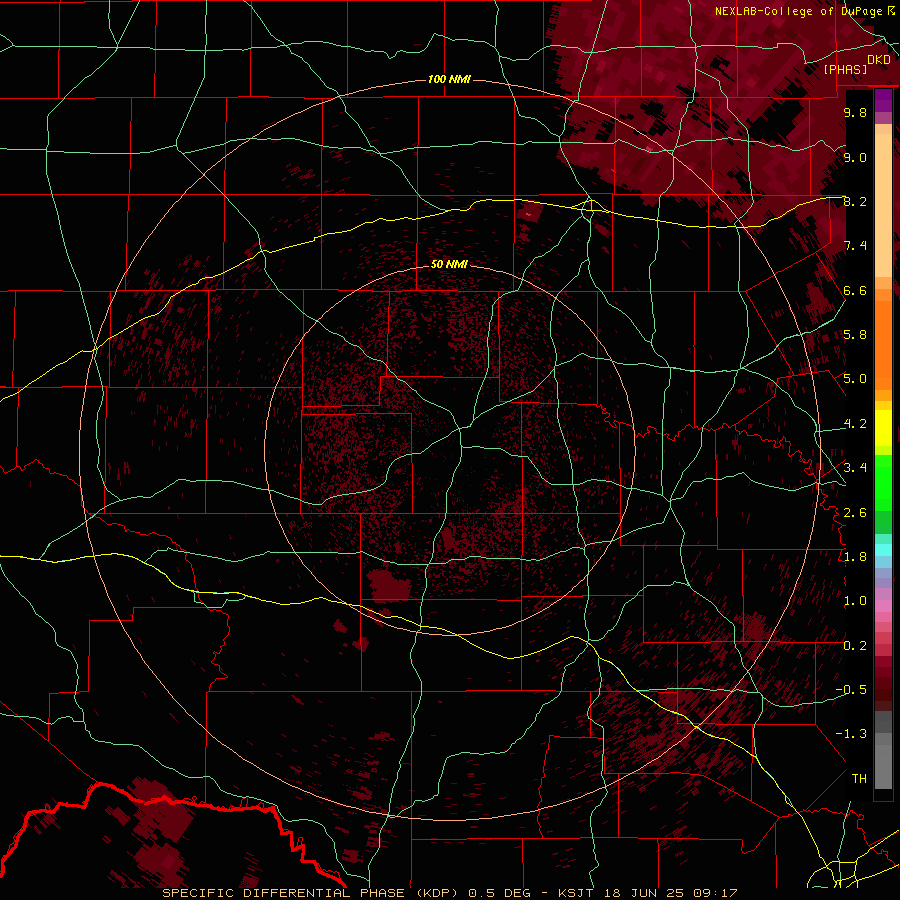Click the 50 NMI range ring label
The height and width of the screenshot is (900, 900).
(x=449, y=265)
